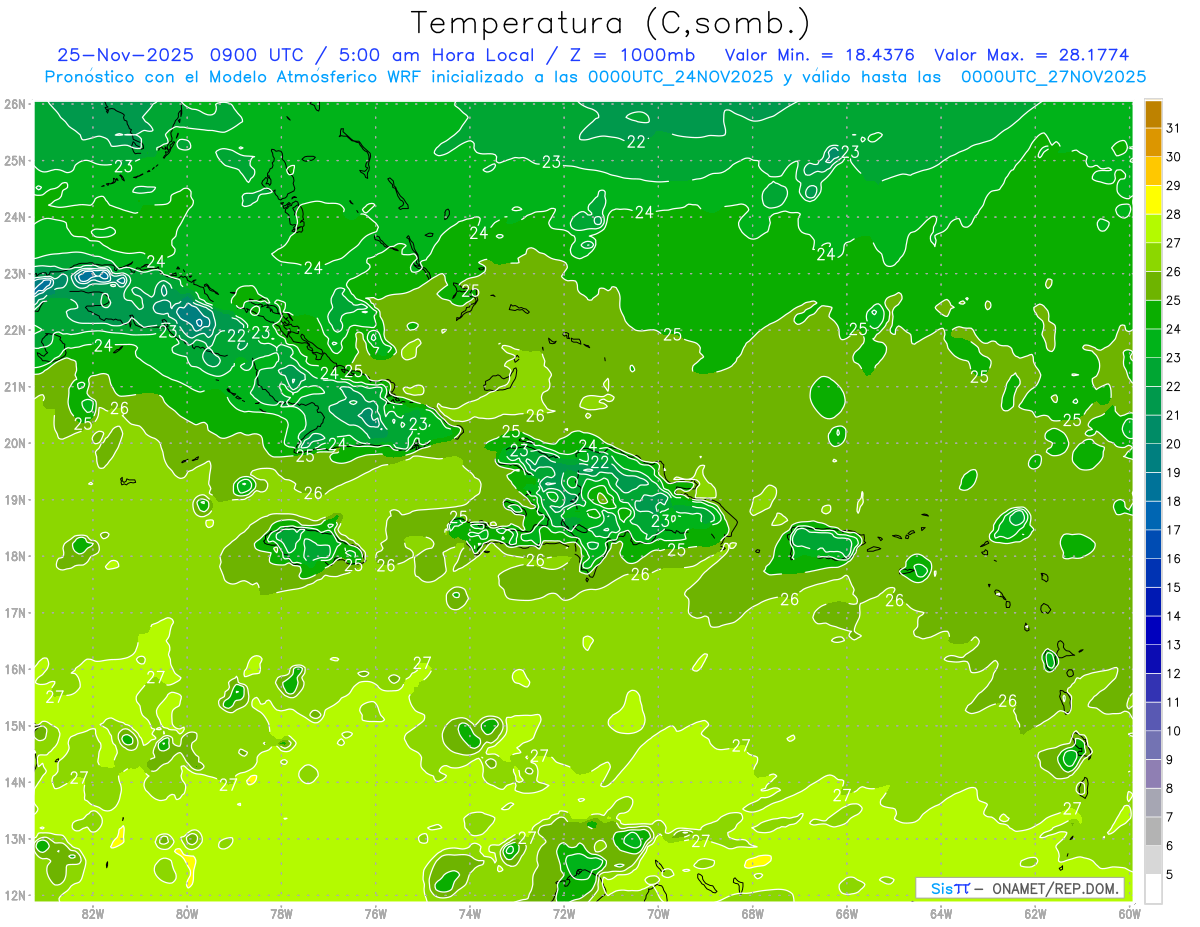Click the legend scale number 13

[x=1174, y=645]
